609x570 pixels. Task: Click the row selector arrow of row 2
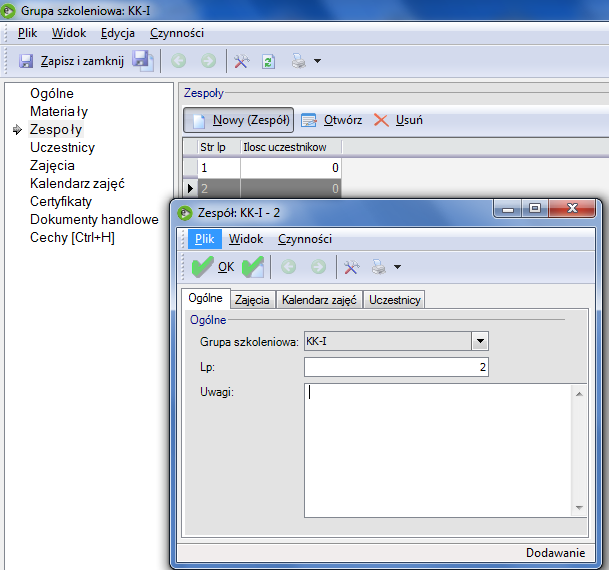coord(190,189)
